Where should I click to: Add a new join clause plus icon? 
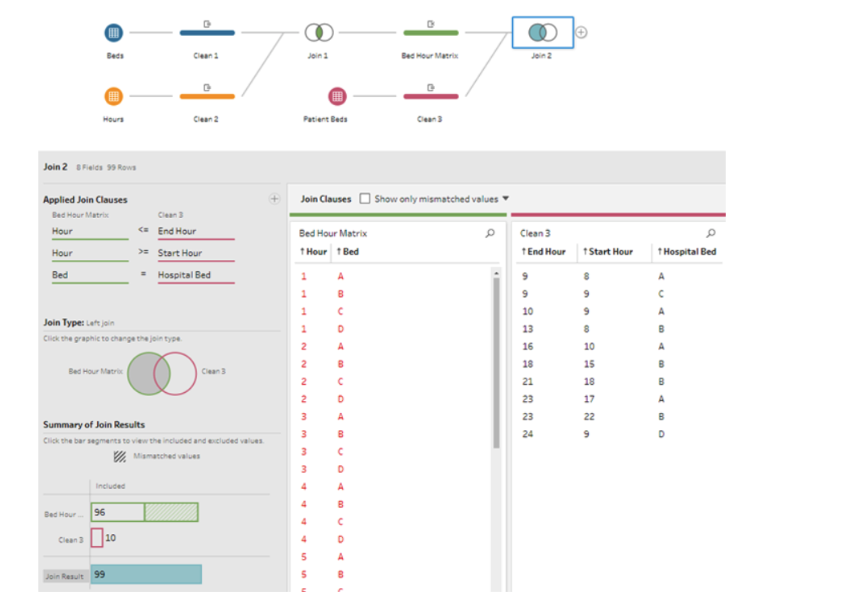point(274,199)
